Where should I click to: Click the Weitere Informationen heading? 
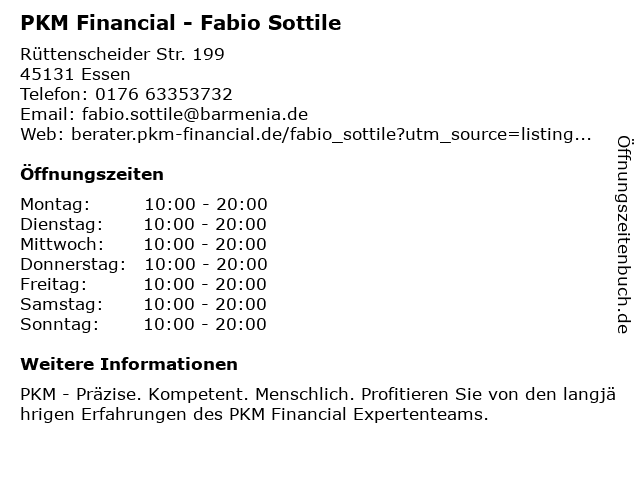(x=129, y=364)
